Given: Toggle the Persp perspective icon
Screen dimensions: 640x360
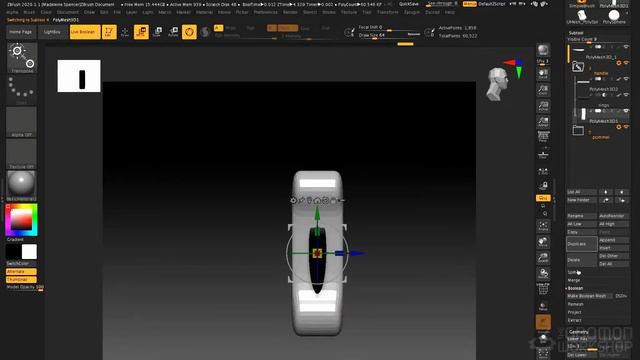Looking at the screenshot, I should (x=543, y=137).
